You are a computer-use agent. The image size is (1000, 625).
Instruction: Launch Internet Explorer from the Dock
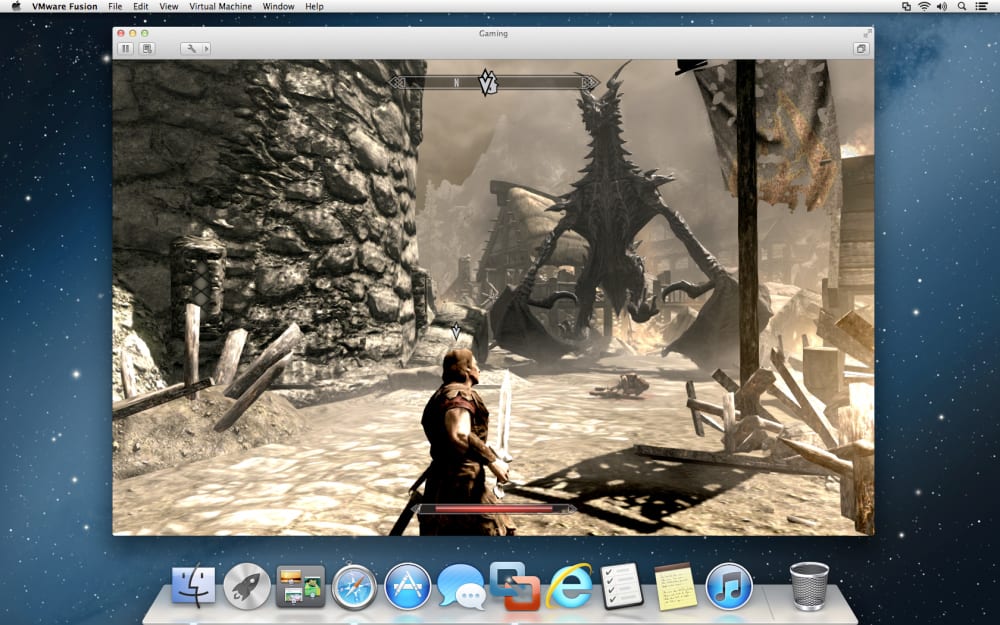(570, 585)
